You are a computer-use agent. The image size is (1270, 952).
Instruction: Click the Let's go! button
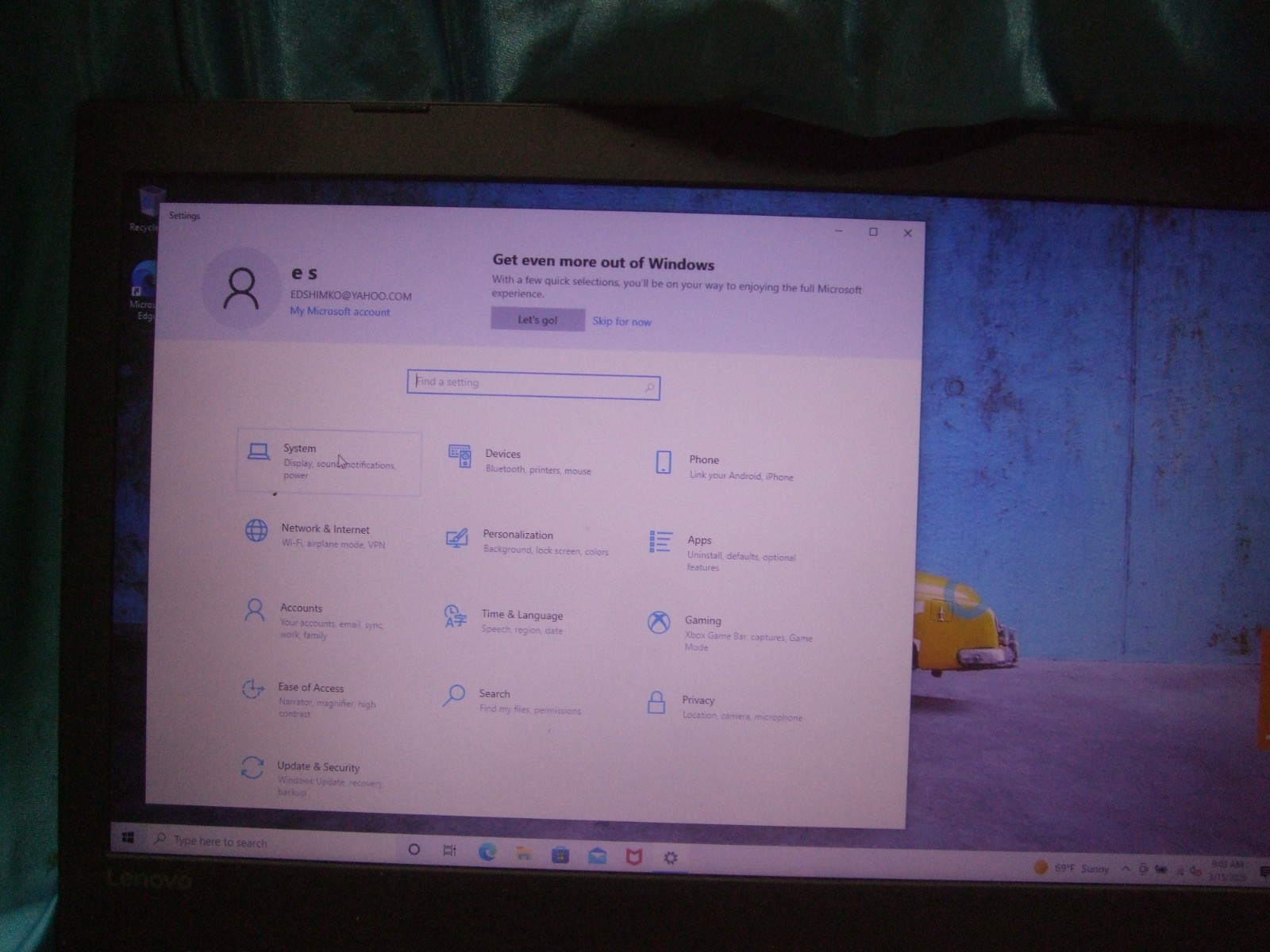pos(538,320)
